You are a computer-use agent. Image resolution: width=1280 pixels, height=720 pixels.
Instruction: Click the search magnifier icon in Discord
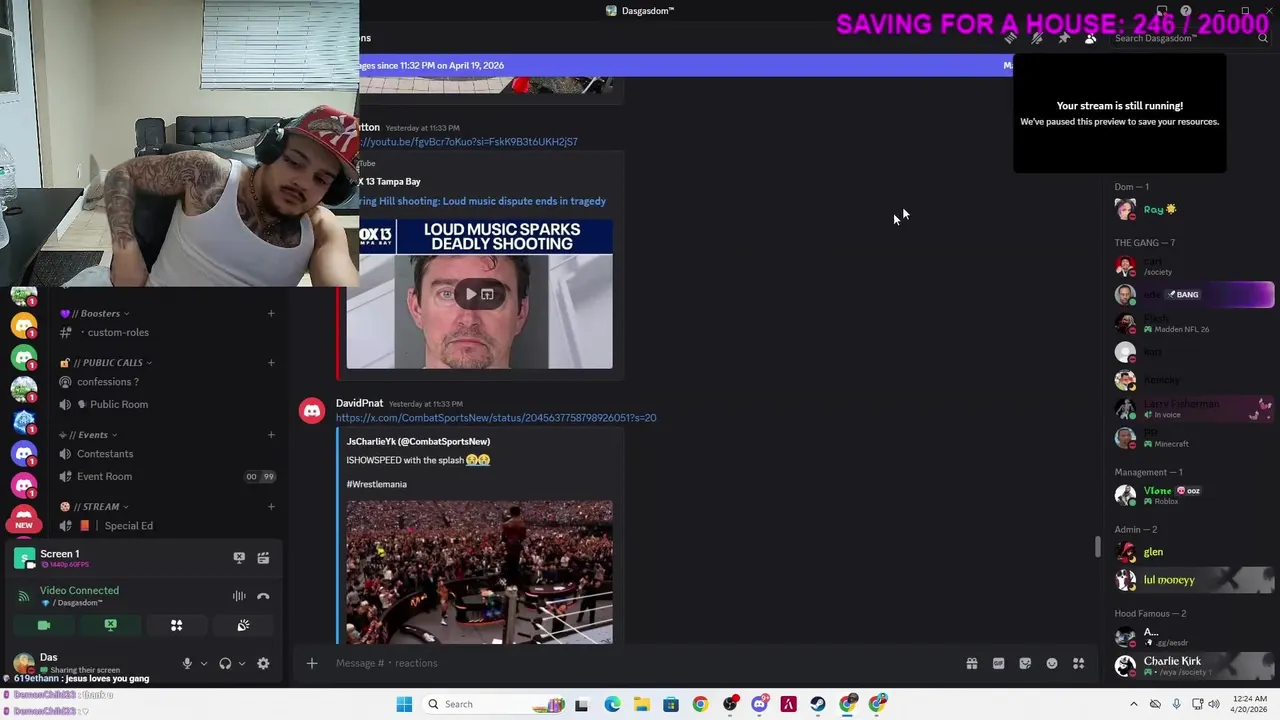point(1263,38)
